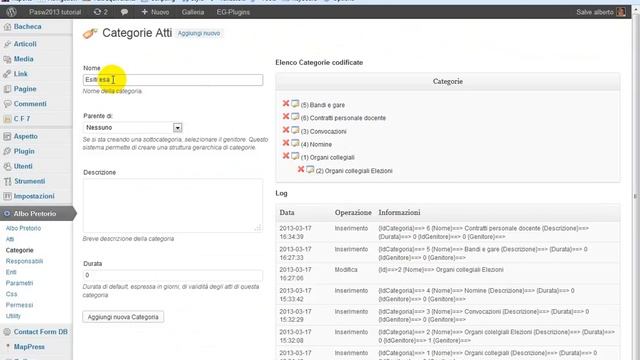Click the Operazione column header
The height and width of the screenshot is (360, 640).
353,213
